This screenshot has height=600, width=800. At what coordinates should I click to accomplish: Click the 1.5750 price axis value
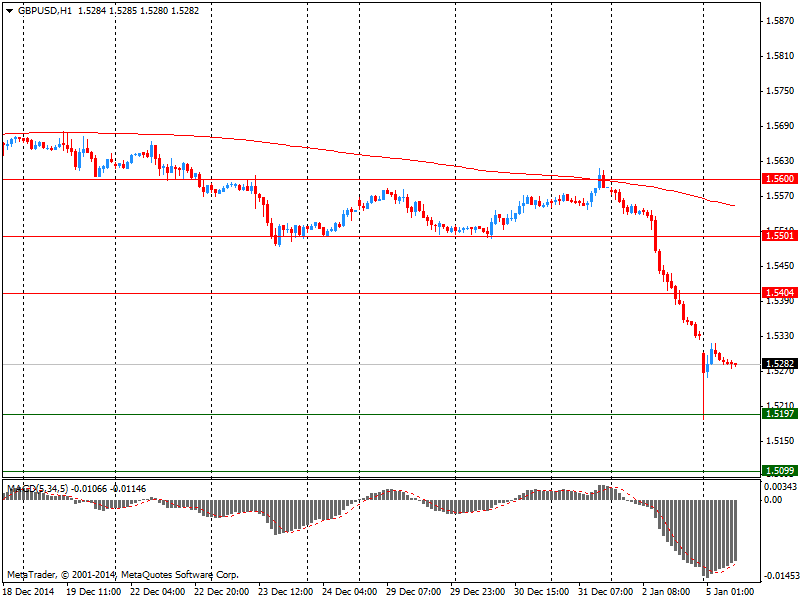(780, 91)
